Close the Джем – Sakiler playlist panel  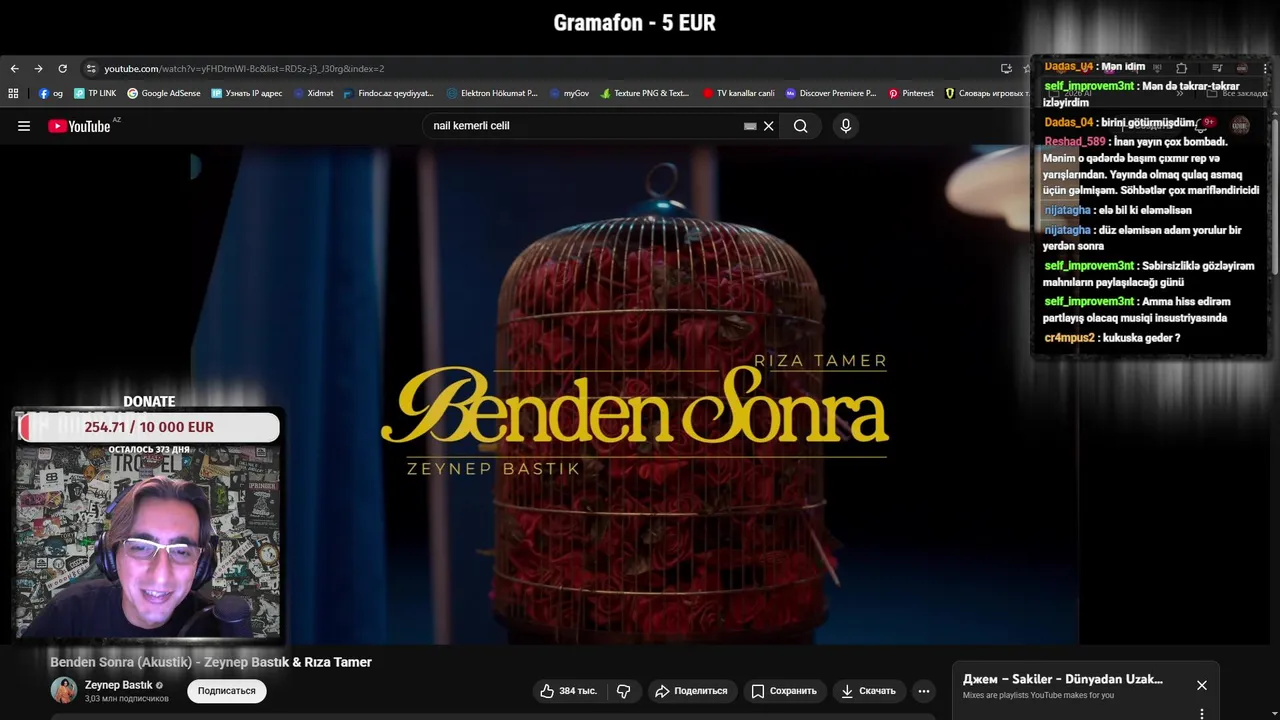click(x=1202, y=685)
